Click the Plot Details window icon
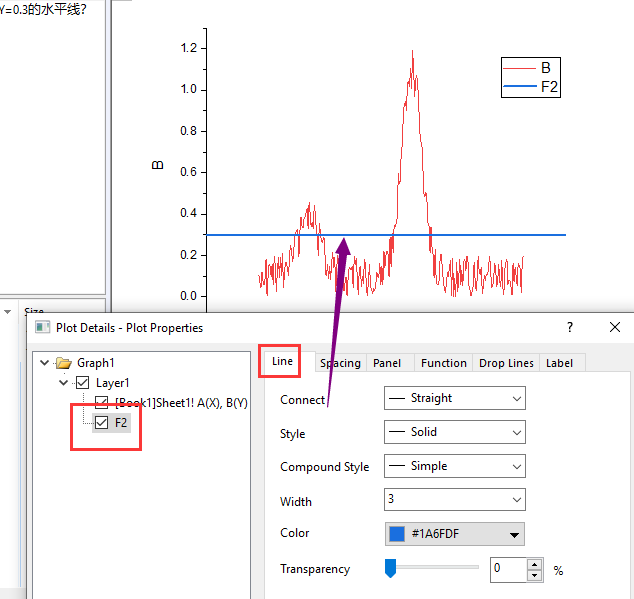The width and height of the screenshot is (634, 599). (x=42, y=327)
